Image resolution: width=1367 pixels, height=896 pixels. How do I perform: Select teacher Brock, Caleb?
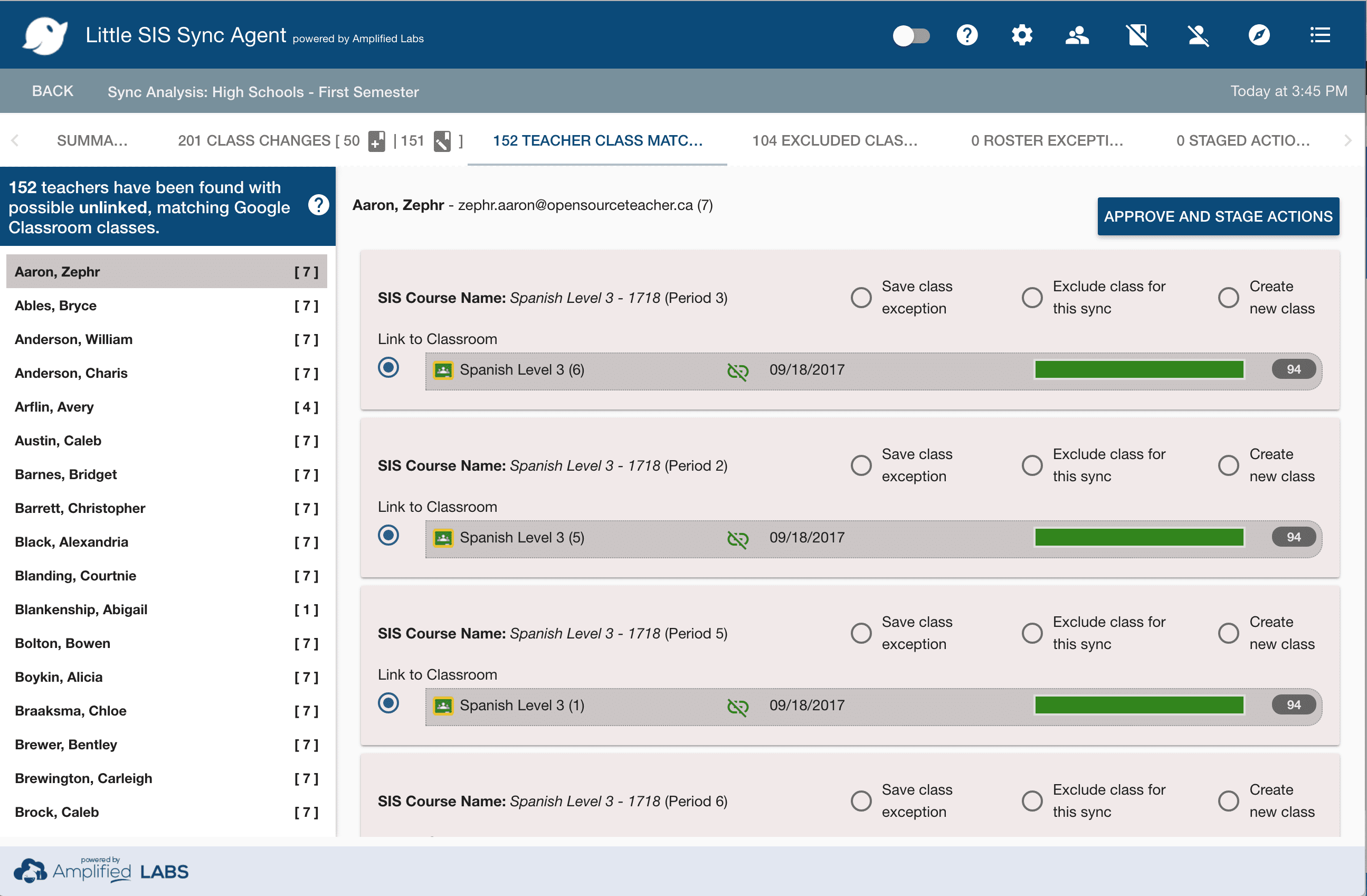pos(167,812)
